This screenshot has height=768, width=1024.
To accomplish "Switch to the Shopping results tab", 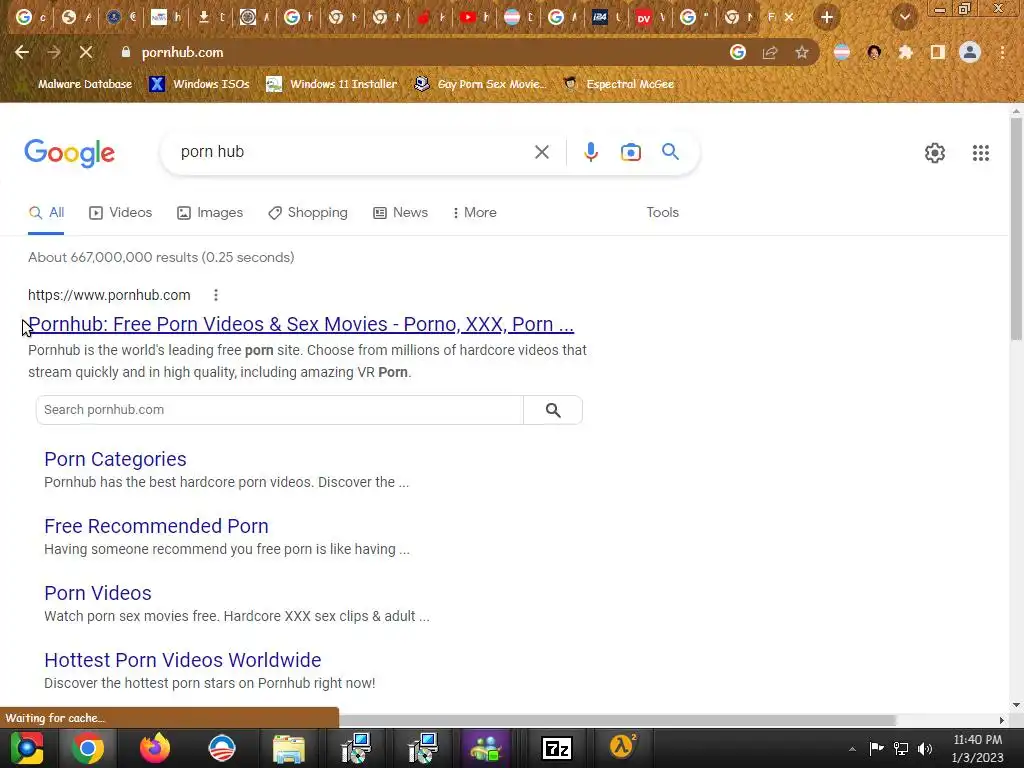I will click(308, 213).
